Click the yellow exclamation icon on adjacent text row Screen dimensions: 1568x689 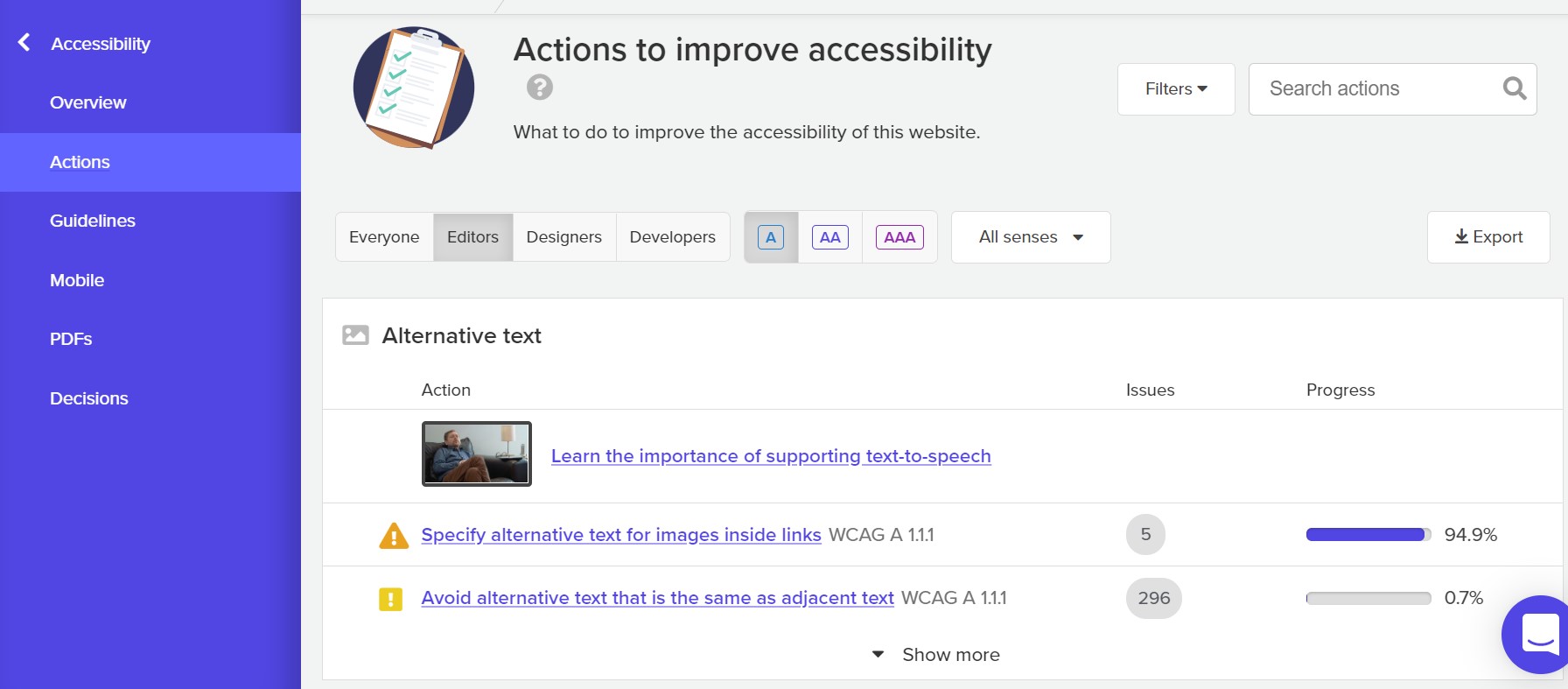tap(391, 598)
